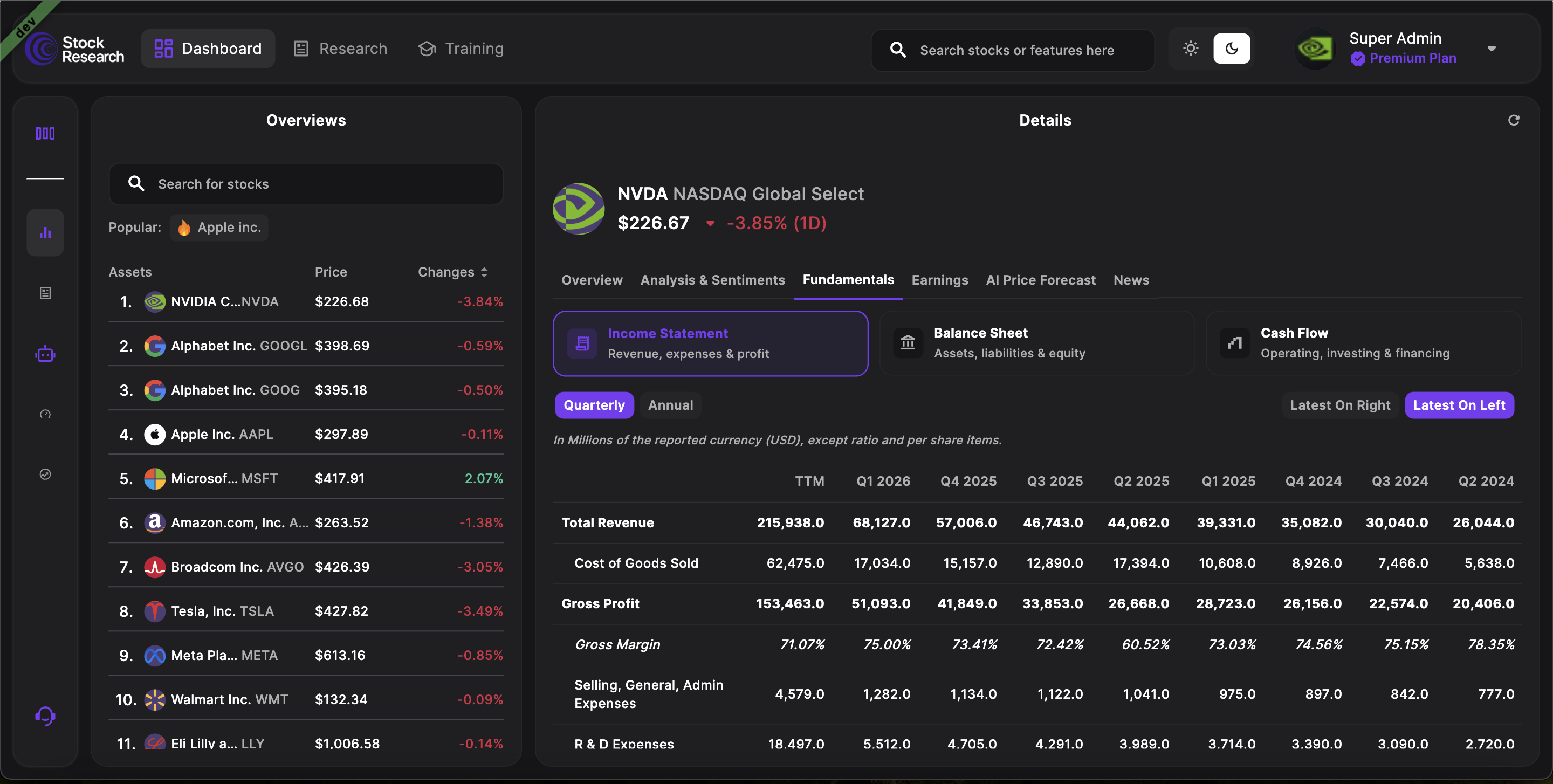The height and width of the screenshot is (784, 1553).
Task: Switch to light theme with the sun icon
Action: (1190, 48)
